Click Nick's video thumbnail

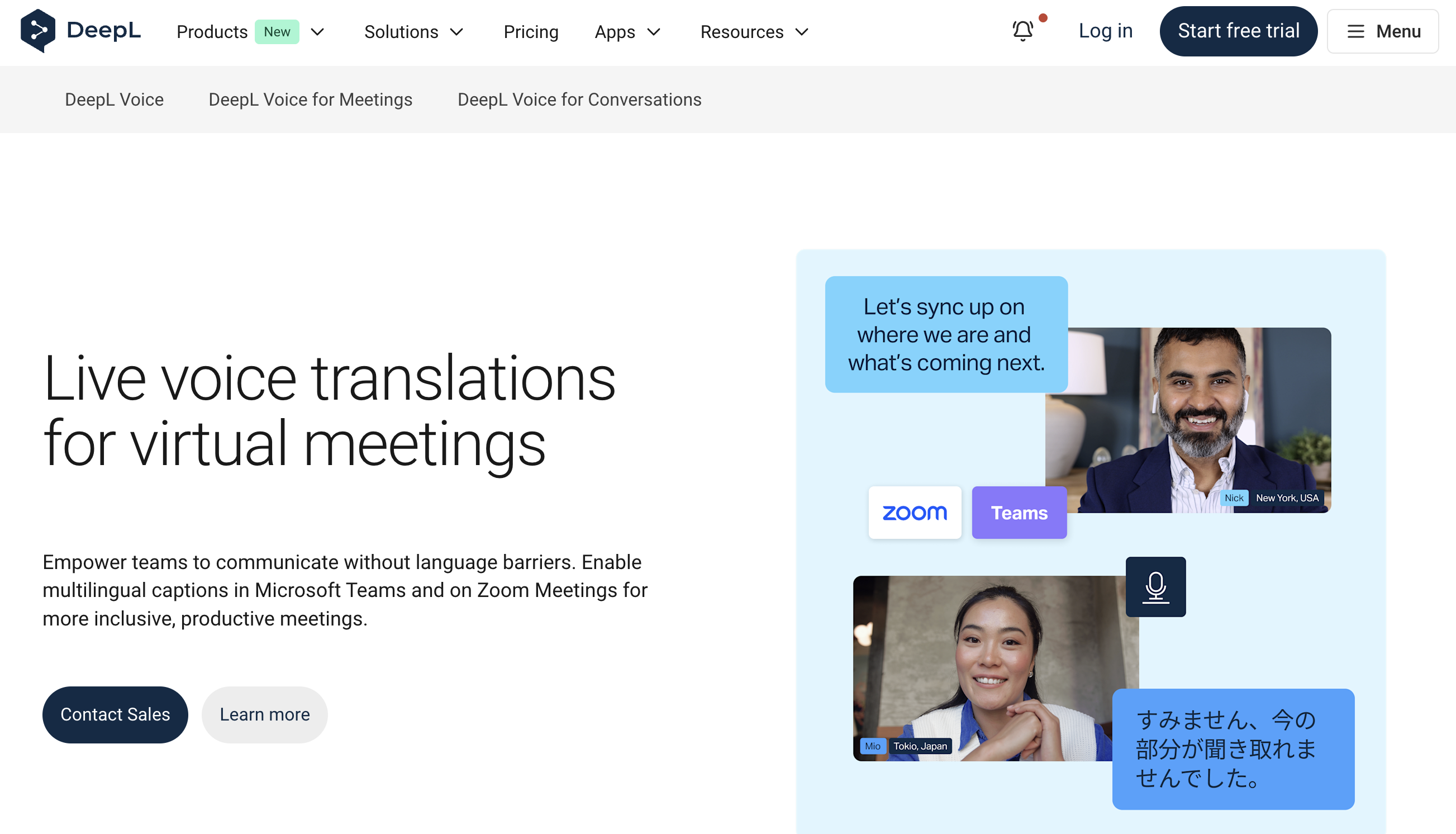click(1200, 421)
